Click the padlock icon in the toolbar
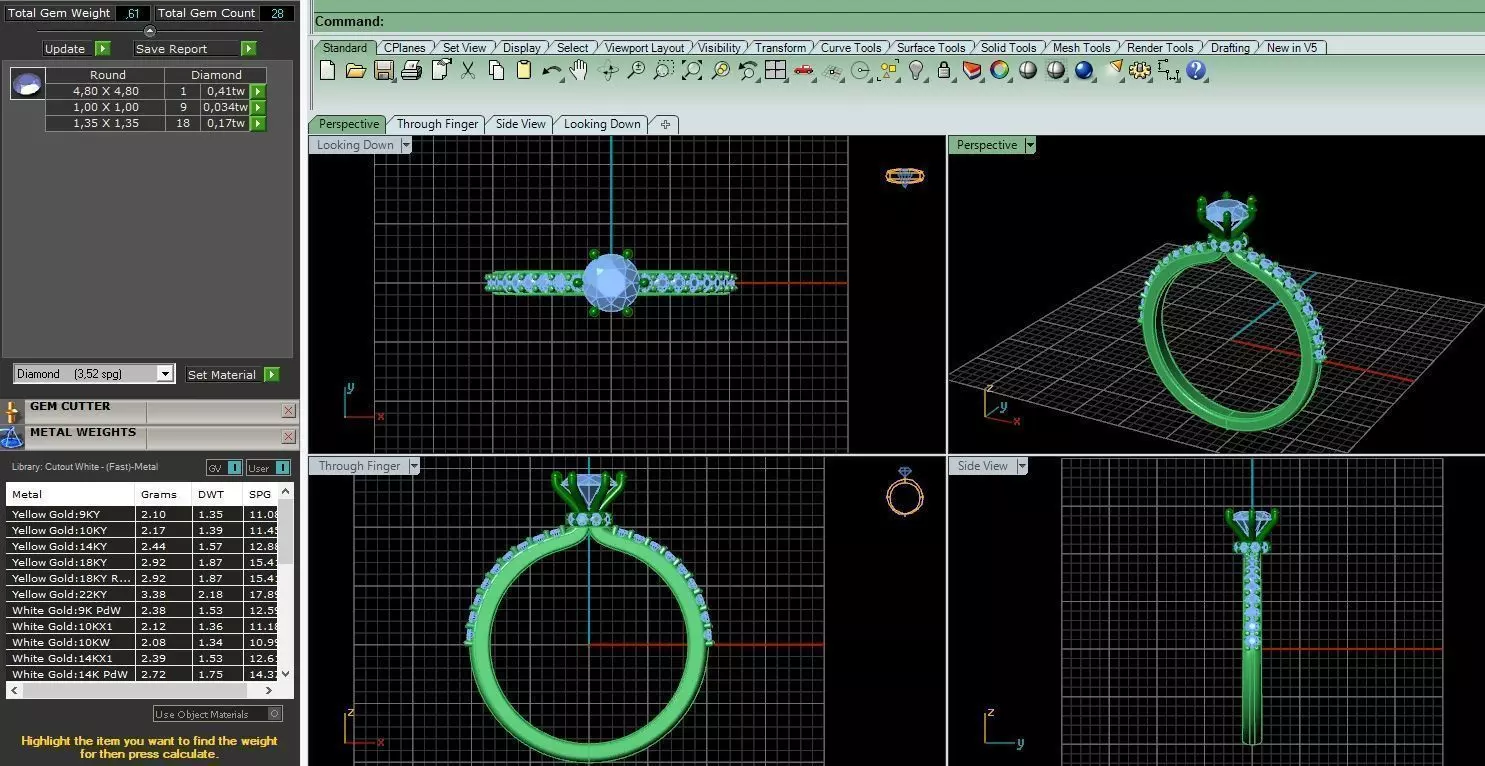The height and width of the screenshot is (766, 1485). 943,70
